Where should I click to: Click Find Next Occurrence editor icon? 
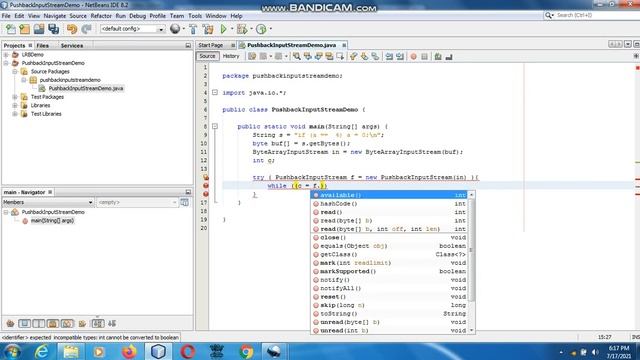click(x=318, y=56)
